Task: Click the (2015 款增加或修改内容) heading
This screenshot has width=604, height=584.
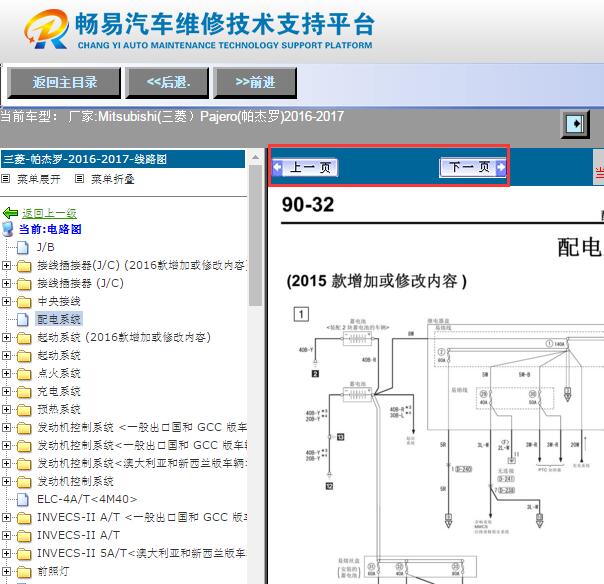Action: [376, 281]
